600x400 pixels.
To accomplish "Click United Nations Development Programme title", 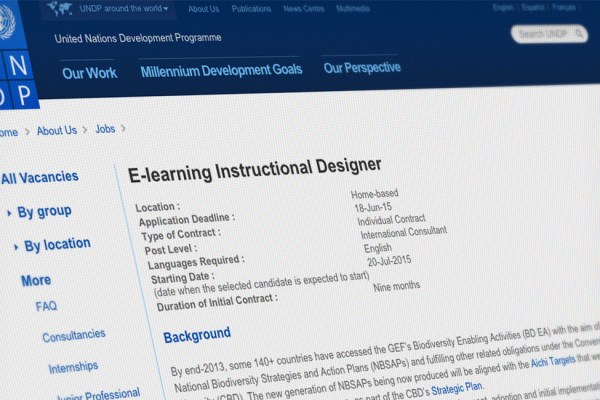I will click(x=138, y=38).
